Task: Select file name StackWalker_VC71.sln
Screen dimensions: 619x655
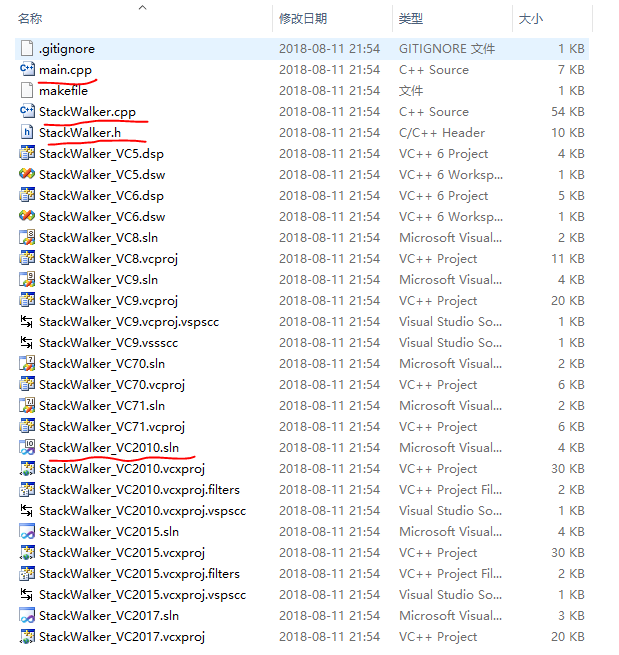Action: point(102,406)
